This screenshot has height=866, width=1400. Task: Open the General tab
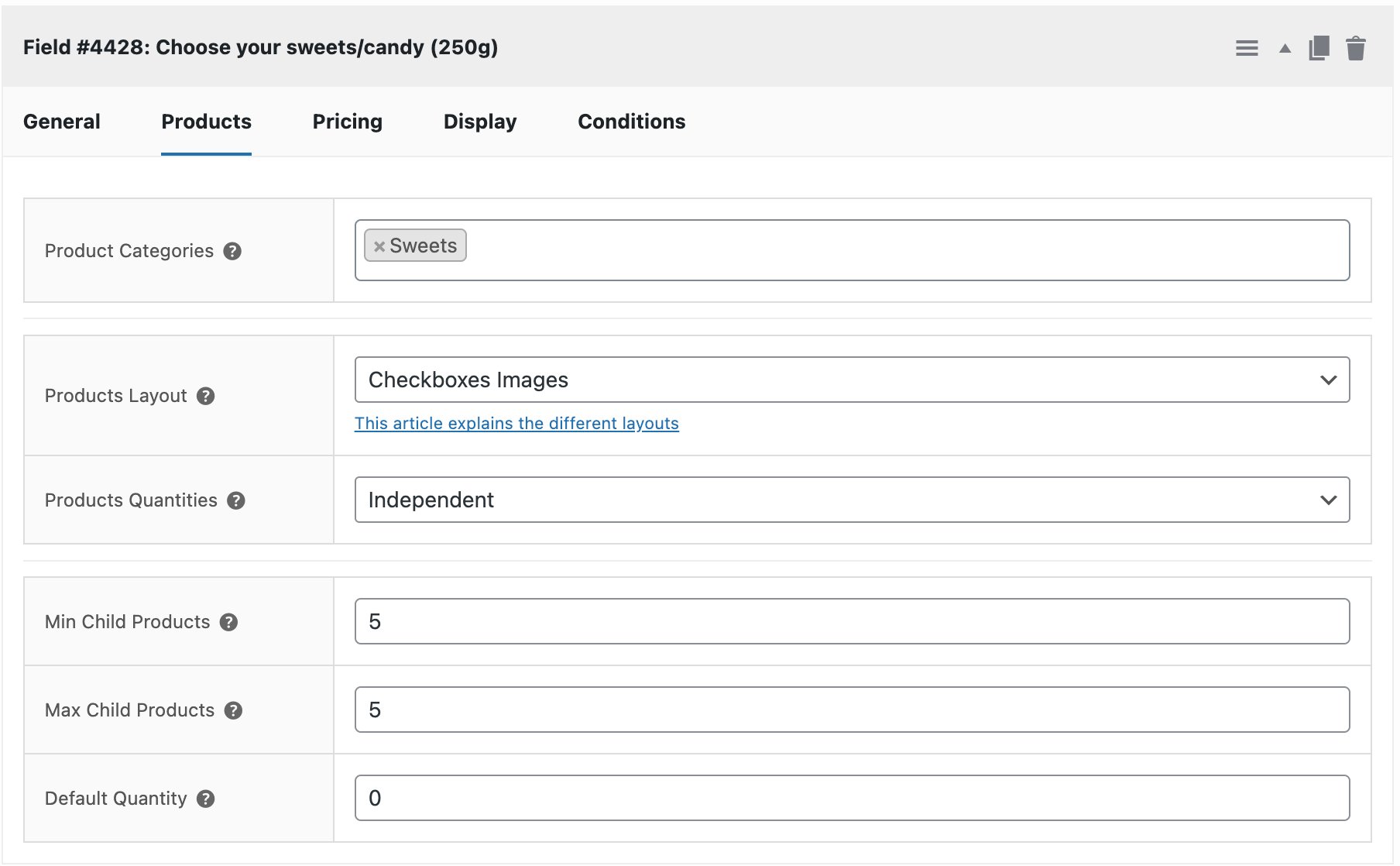point(62,122)
